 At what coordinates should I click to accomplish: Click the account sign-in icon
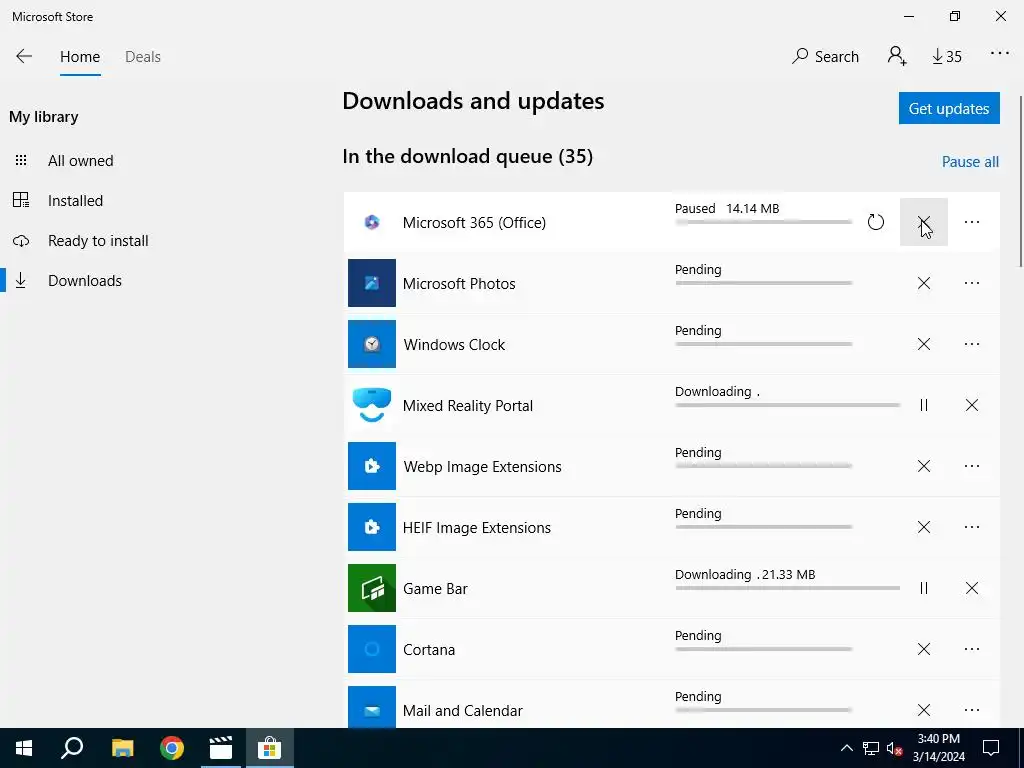pos(897,56)
